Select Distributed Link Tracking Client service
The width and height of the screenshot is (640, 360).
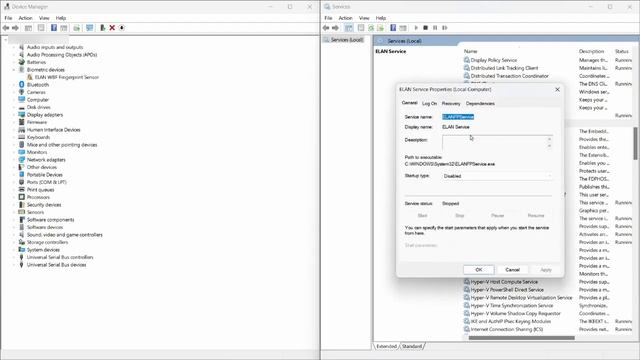[x=504, y=68]
